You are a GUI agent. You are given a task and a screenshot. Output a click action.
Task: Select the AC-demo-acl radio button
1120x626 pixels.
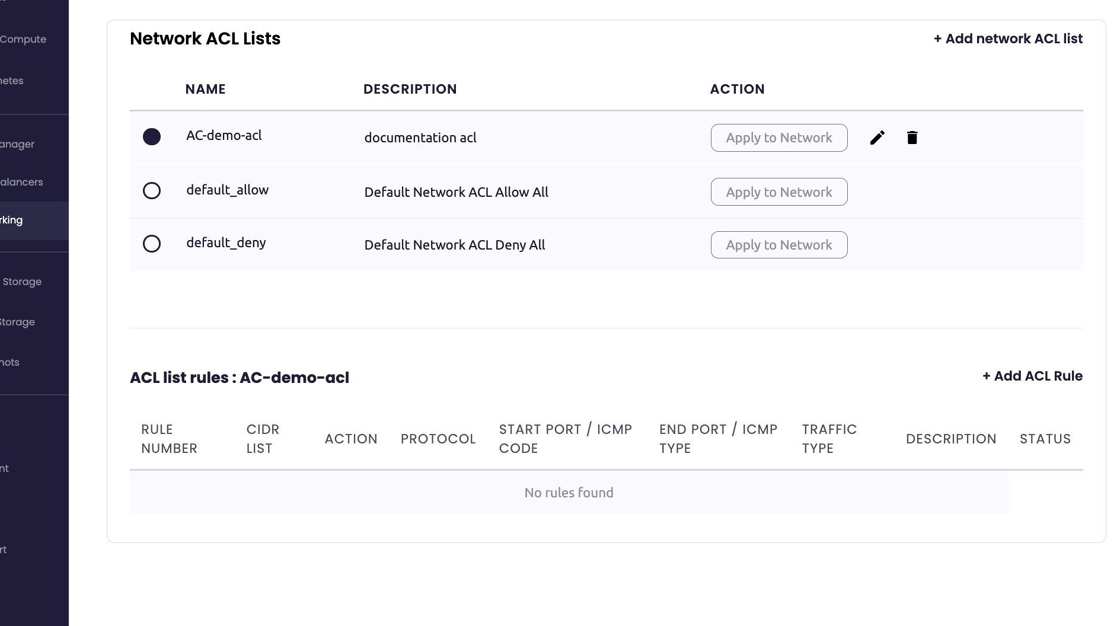(152, 137)
